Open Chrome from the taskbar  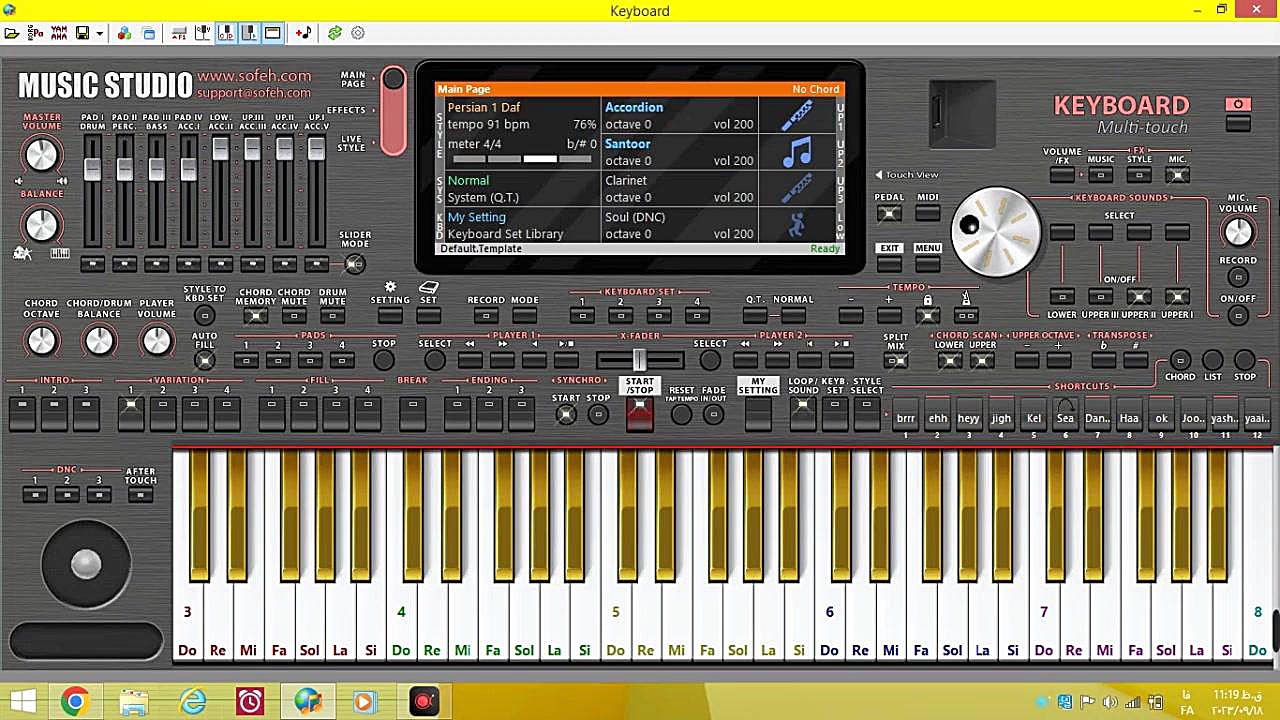coord(74,702)
